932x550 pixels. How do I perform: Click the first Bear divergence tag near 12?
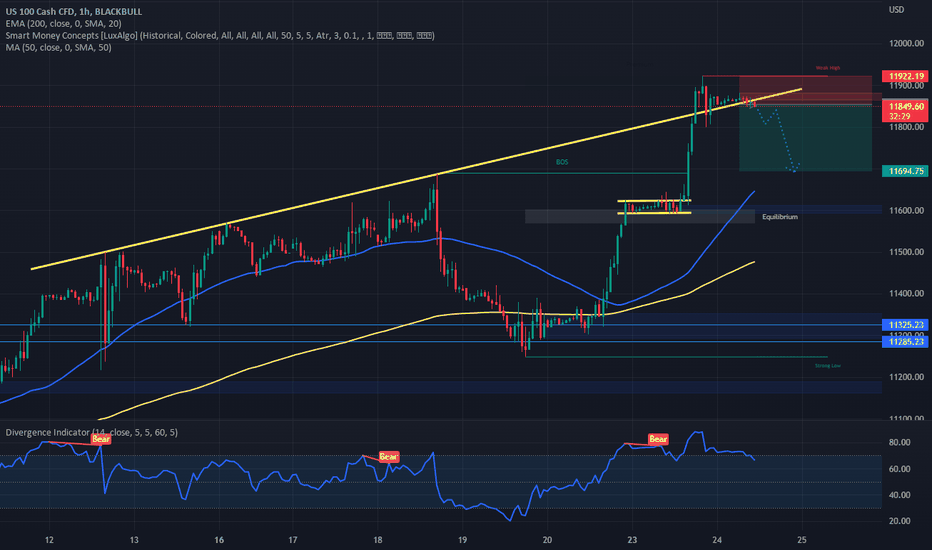(x=100, y=439)
